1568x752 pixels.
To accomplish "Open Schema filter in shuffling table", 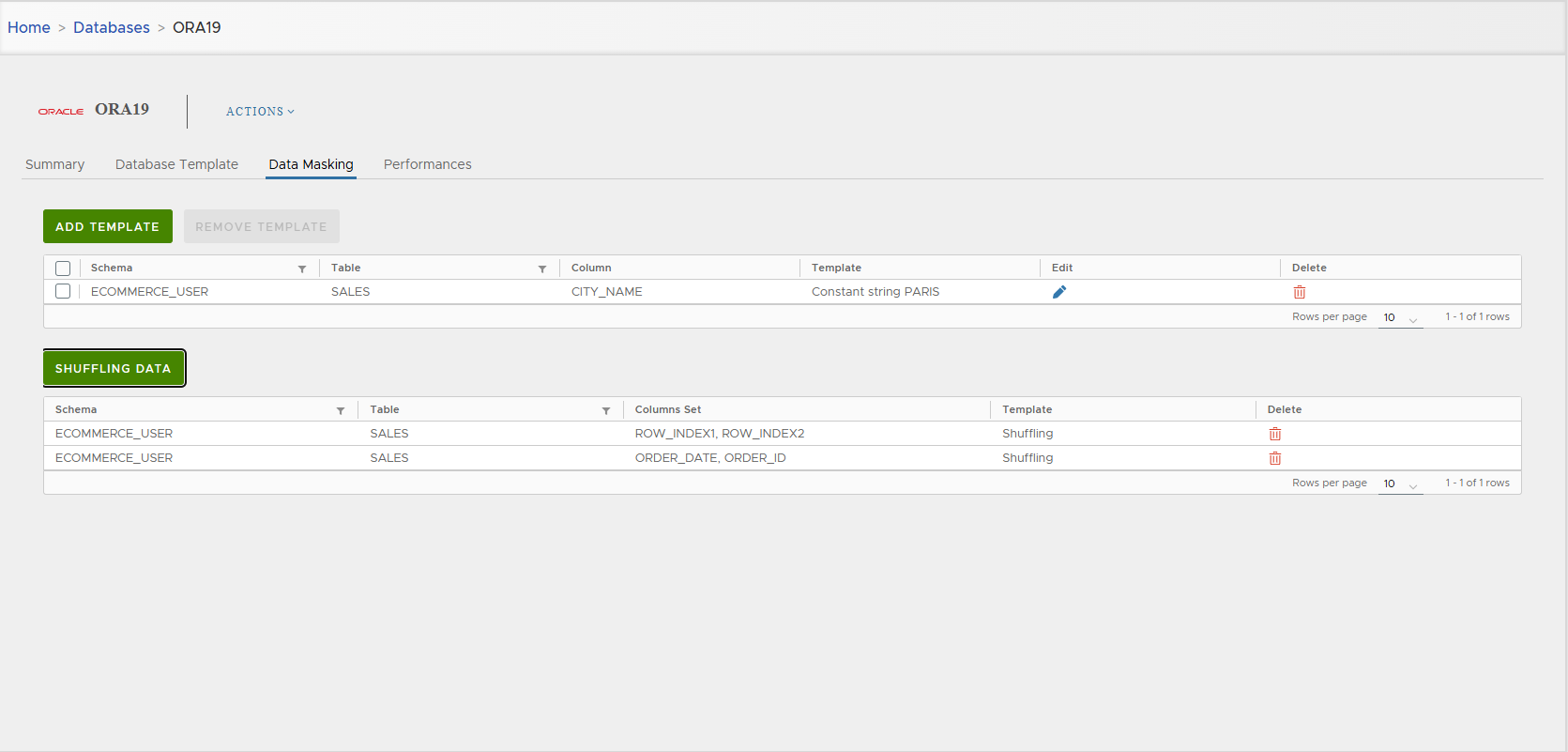I will coord(341,410).
